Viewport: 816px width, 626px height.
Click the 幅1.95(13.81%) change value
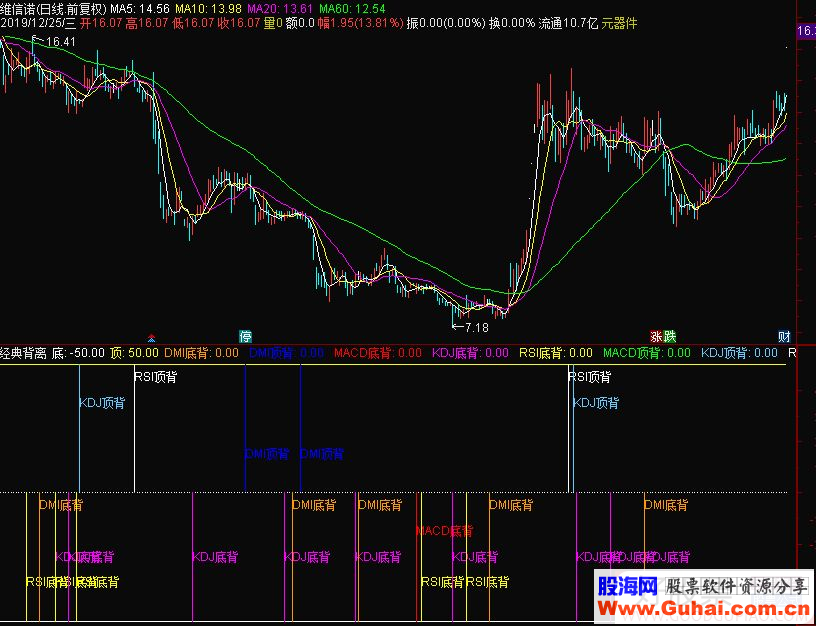click(x=360, y=23)
